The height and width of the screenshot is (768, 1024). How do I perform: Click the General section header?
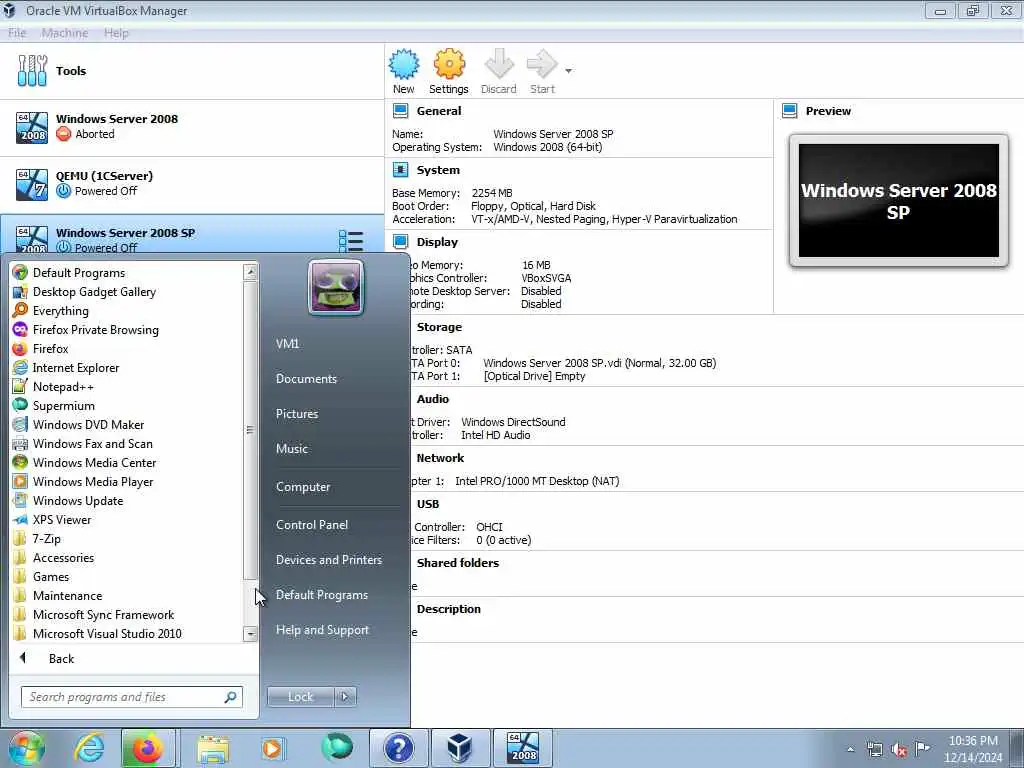tap(438, 111)
